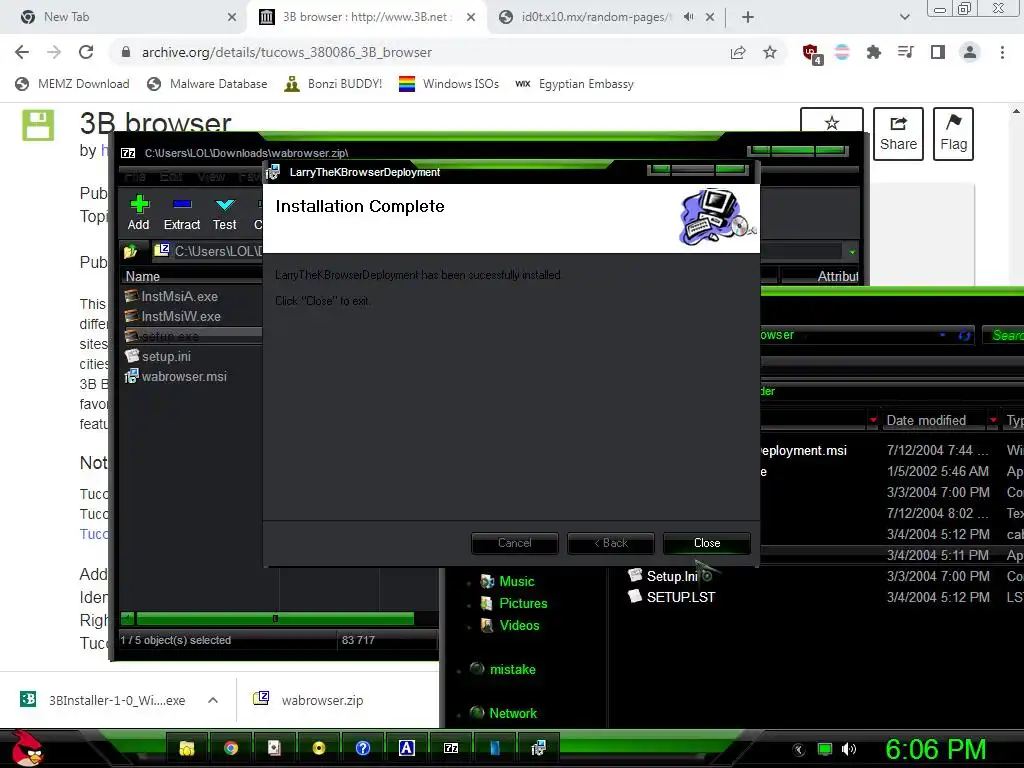Open volume control in system tray

click(849, 749)
